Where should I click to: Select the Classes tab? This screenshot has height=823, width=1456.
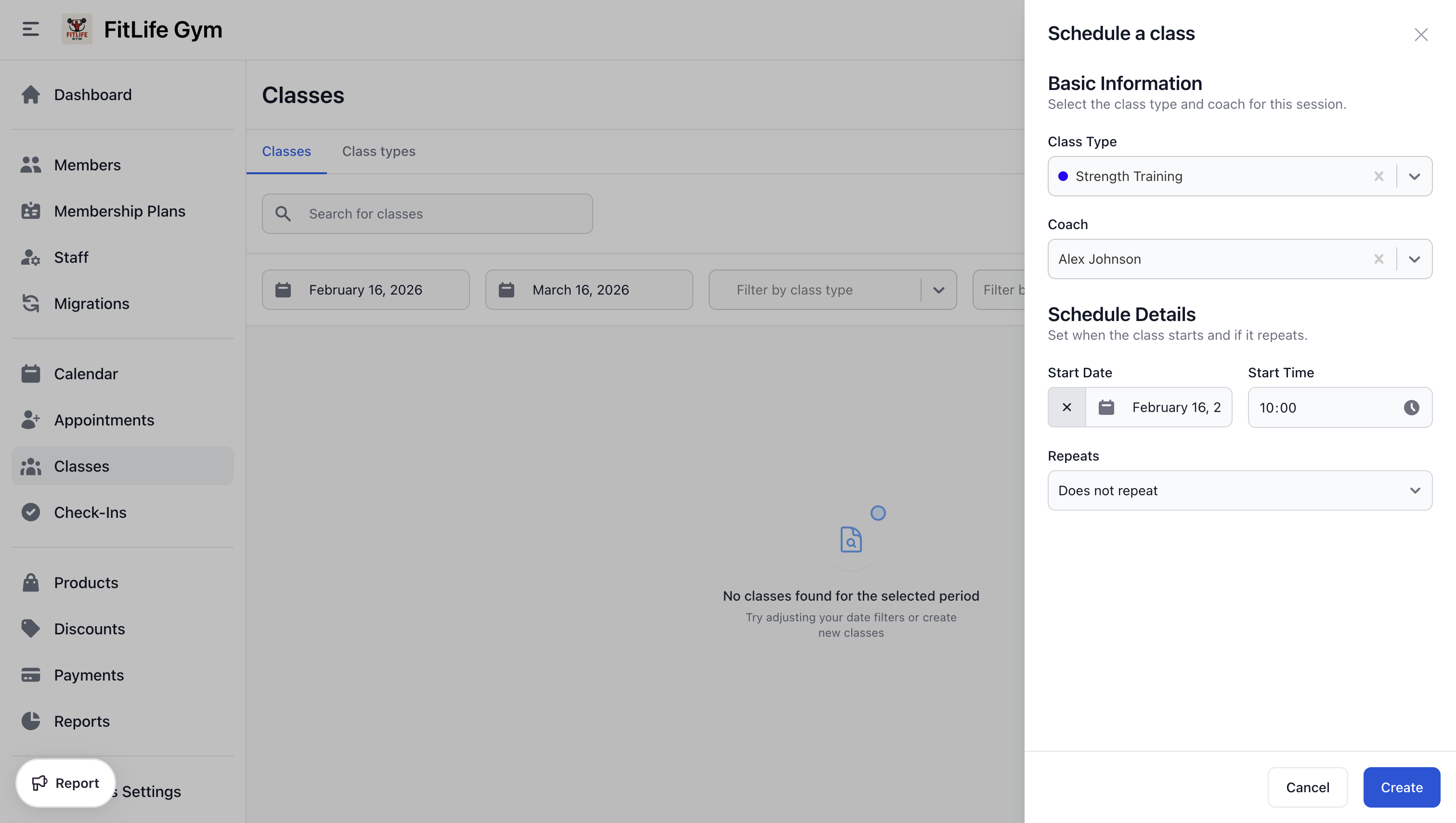coord(286,152)
